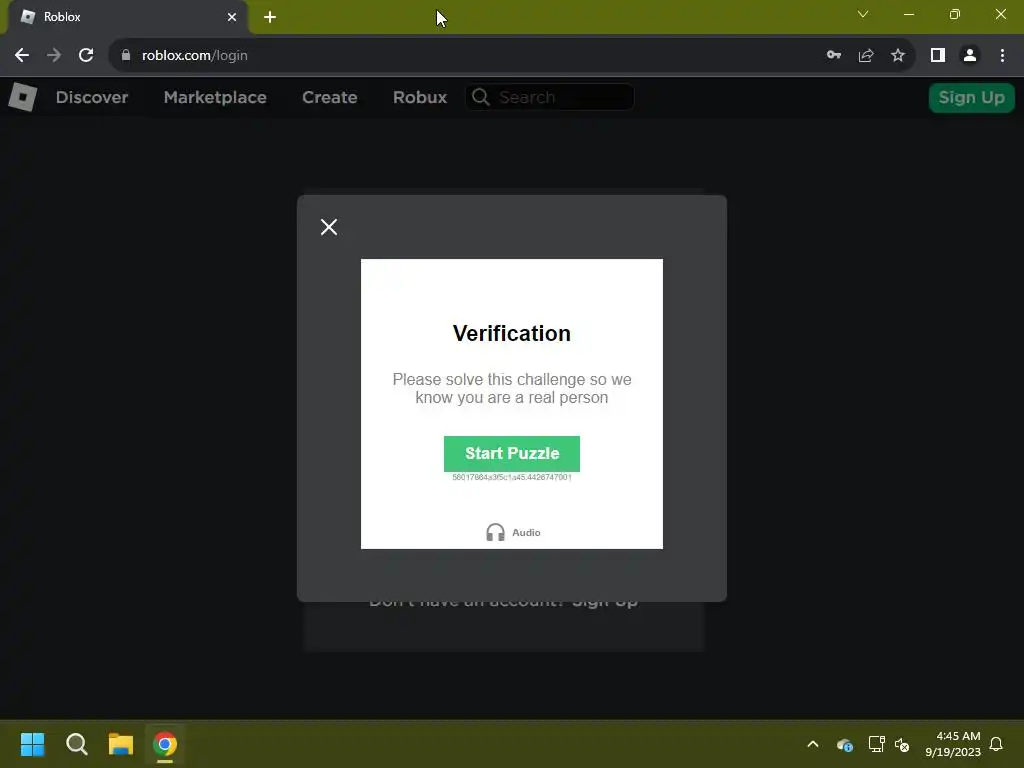
Task: Open Windows taskbar search
Action: (76, 744)
